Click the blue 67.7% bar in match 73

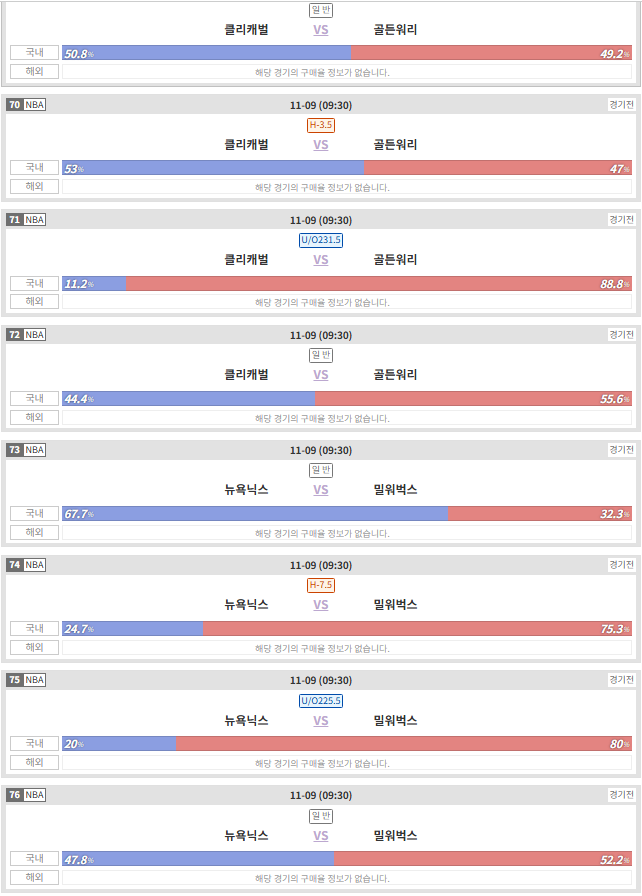coord(255,514)
